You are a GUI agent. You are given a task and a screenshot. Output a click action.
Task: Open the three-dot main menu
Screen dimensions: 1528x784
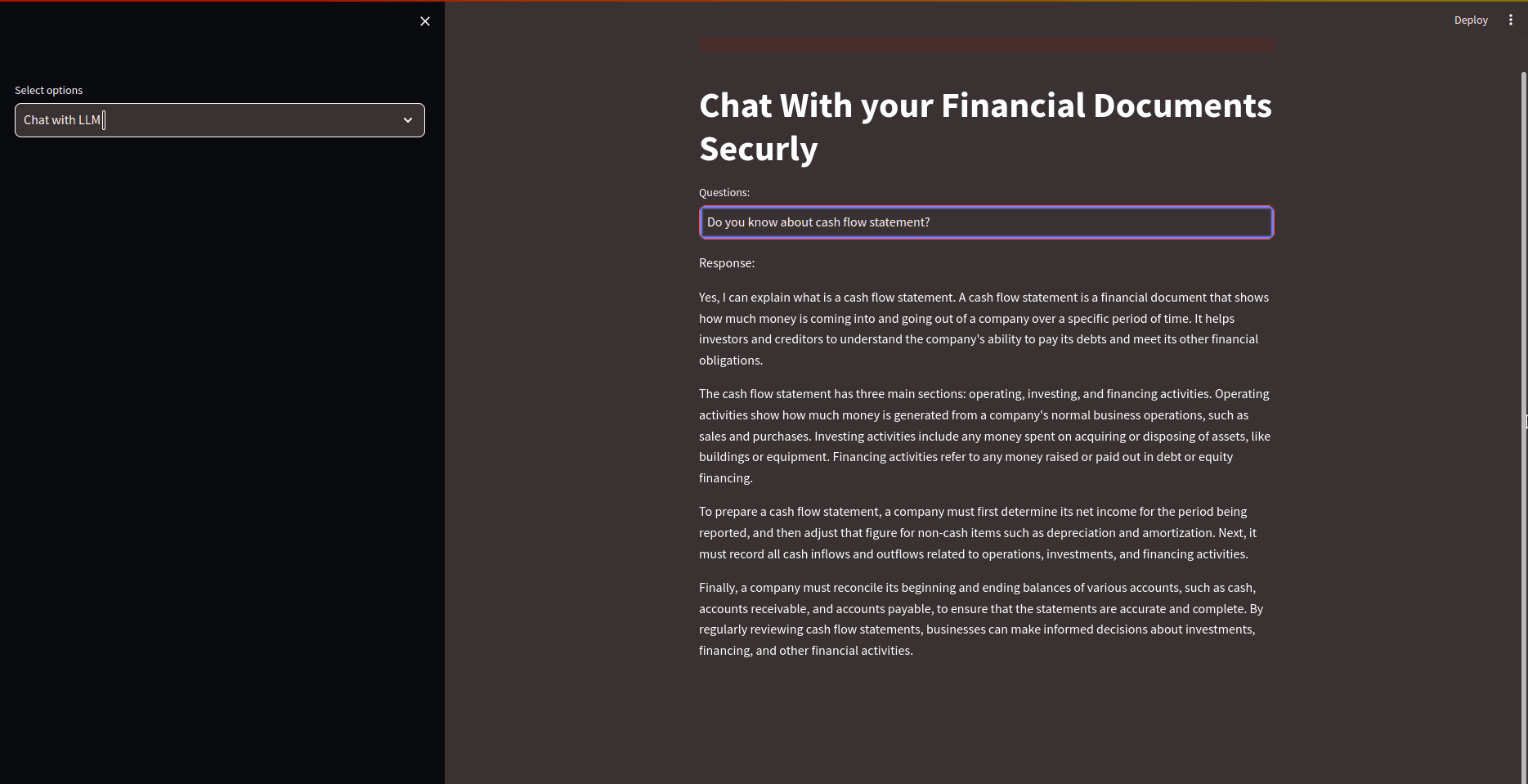(x=1510, y=20)
